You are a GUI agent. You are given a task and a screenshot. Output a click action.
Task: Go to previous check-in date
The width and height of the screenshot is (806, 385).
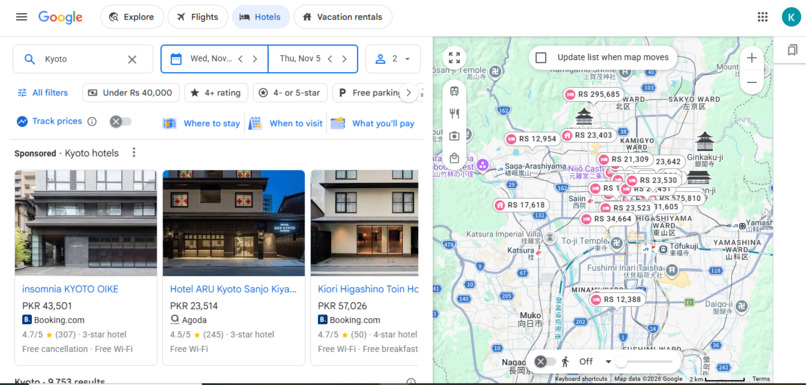coord(240,59)
